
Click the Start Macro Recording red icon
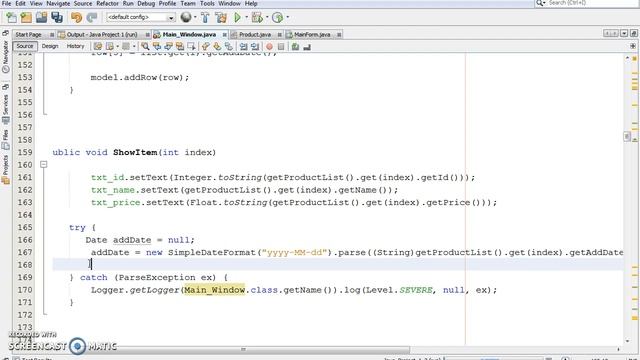click(x=269, y=47)
